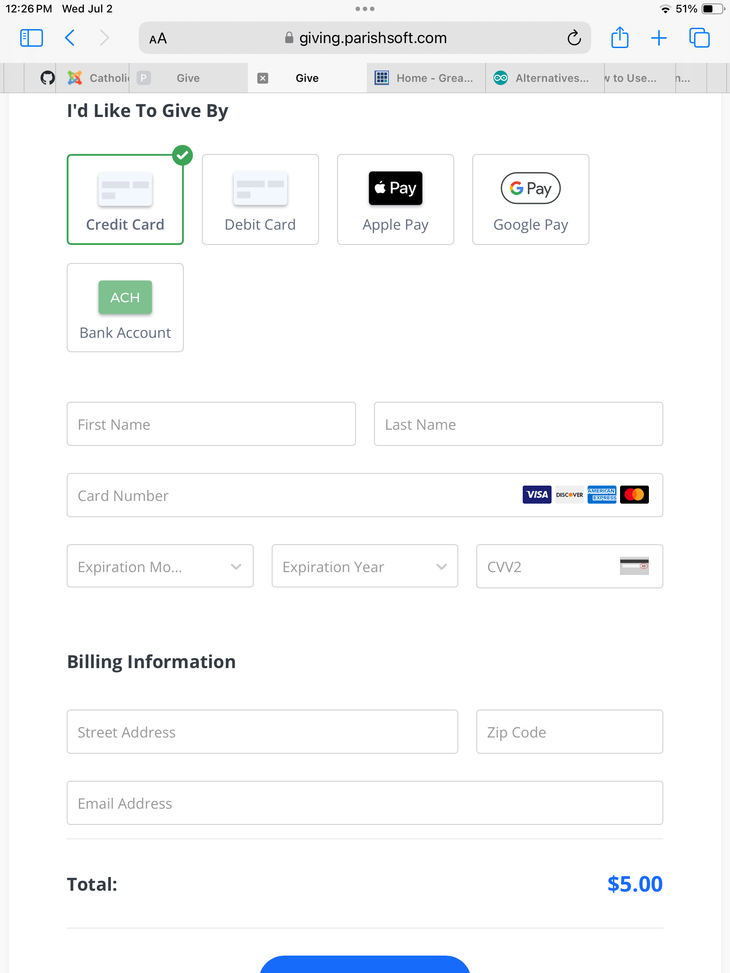This screenshot has height=973, width=730.
Task: Tap the 12:26 PM clock
Action: 29,9
